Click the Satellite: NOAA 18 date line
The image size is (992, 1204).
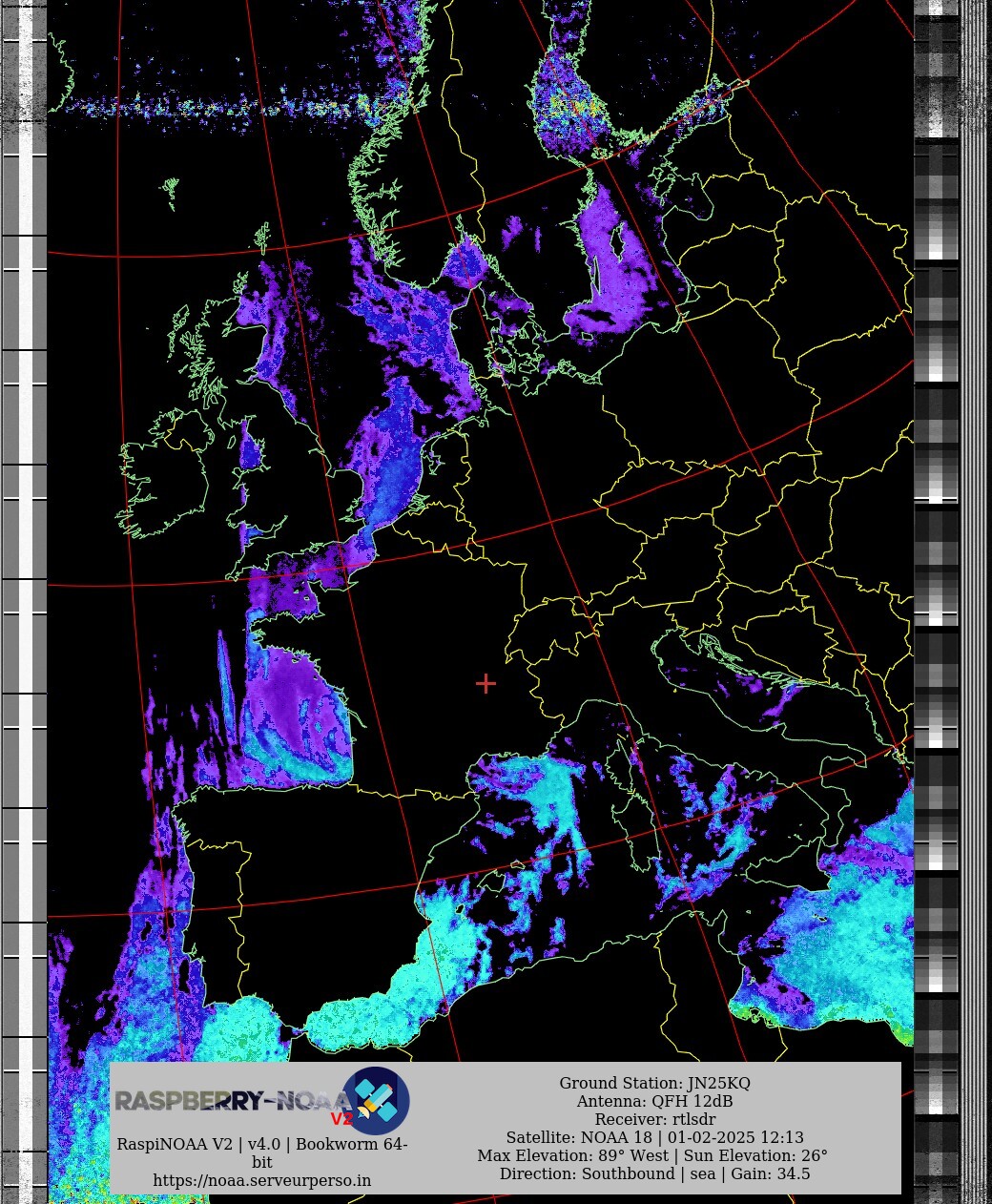tap(654, 1137)
